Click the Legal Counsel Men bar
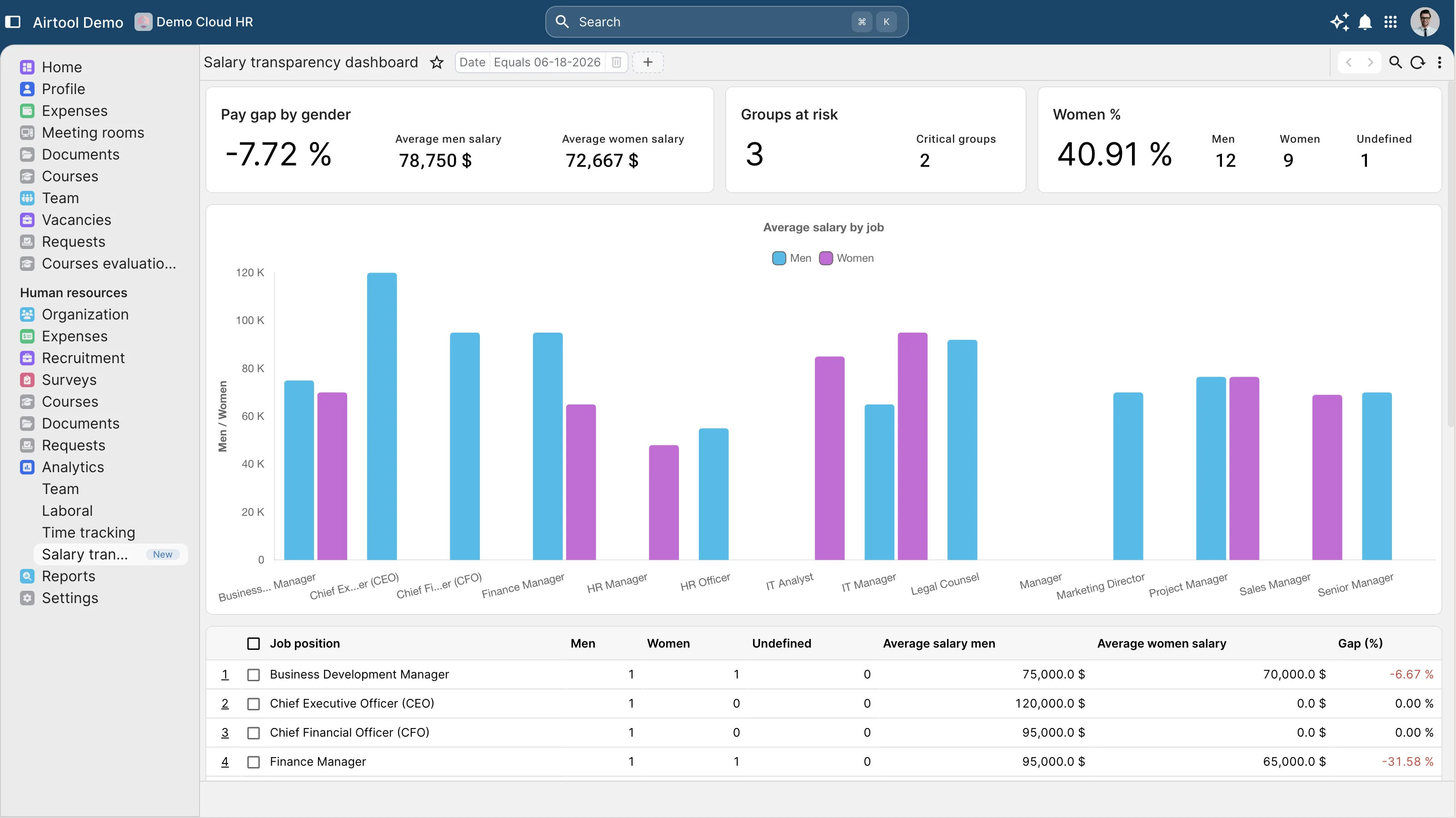Screen dimensions: 1456x818 point(962,450)
